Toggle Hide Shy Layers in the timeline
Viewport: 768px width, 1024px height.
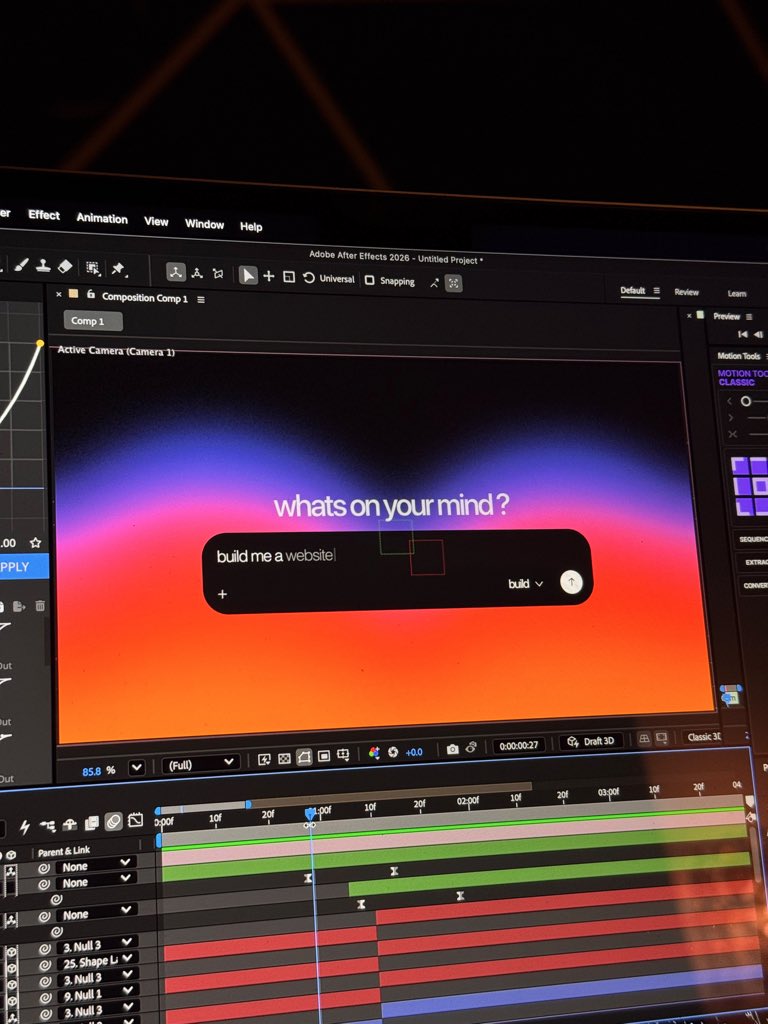tap(70, 824)
